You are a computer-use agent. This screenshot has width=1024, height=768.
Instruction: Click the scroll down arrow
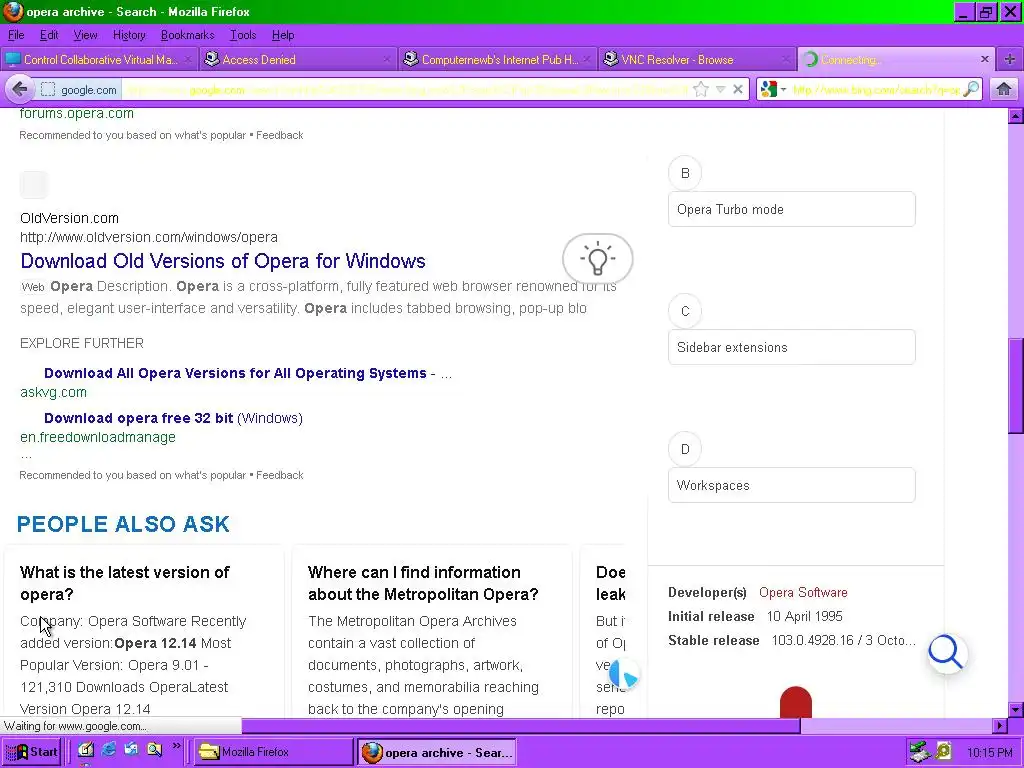[1016, 710]
